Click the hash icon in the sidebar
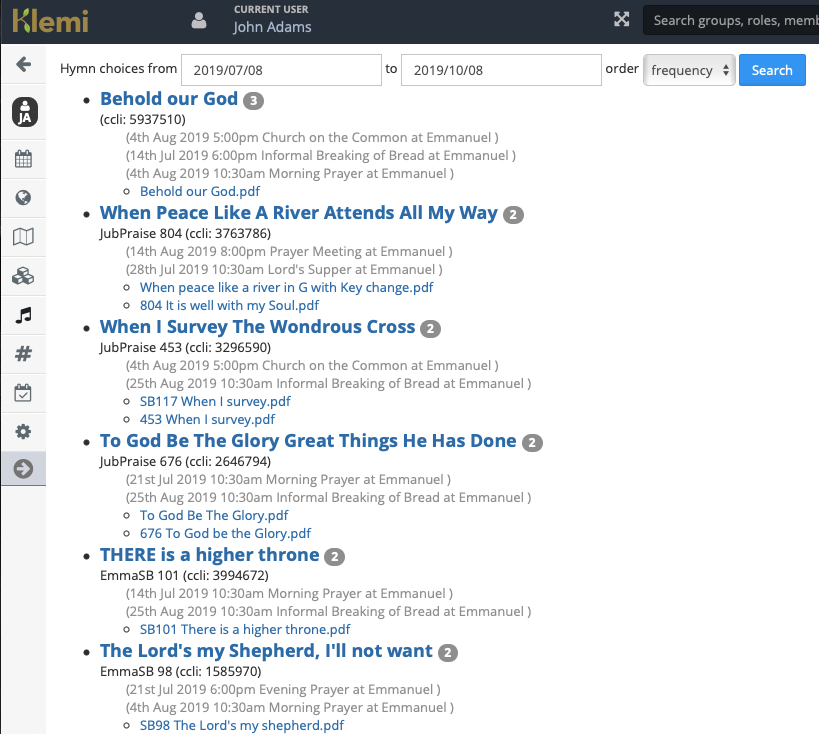 (23, 353)
